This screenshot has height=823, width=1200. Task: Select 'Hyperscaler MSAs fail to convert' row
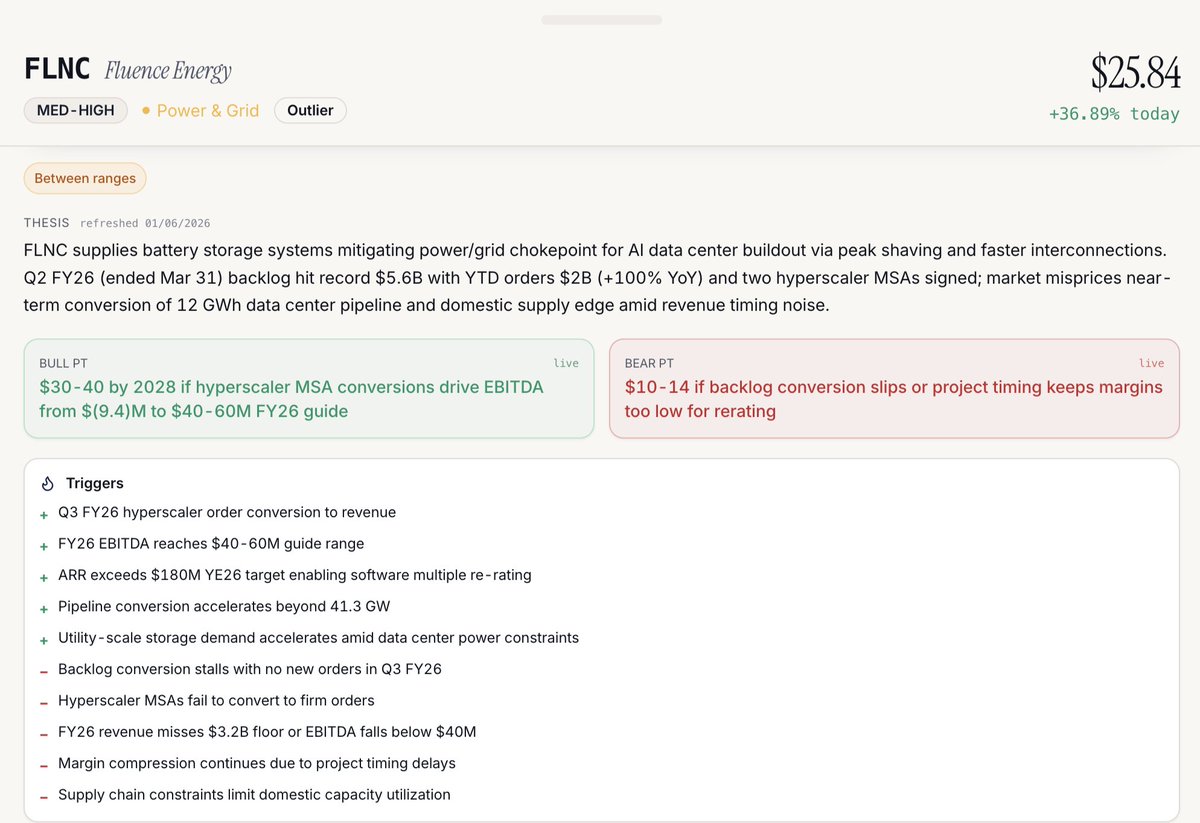pos(216,701)
